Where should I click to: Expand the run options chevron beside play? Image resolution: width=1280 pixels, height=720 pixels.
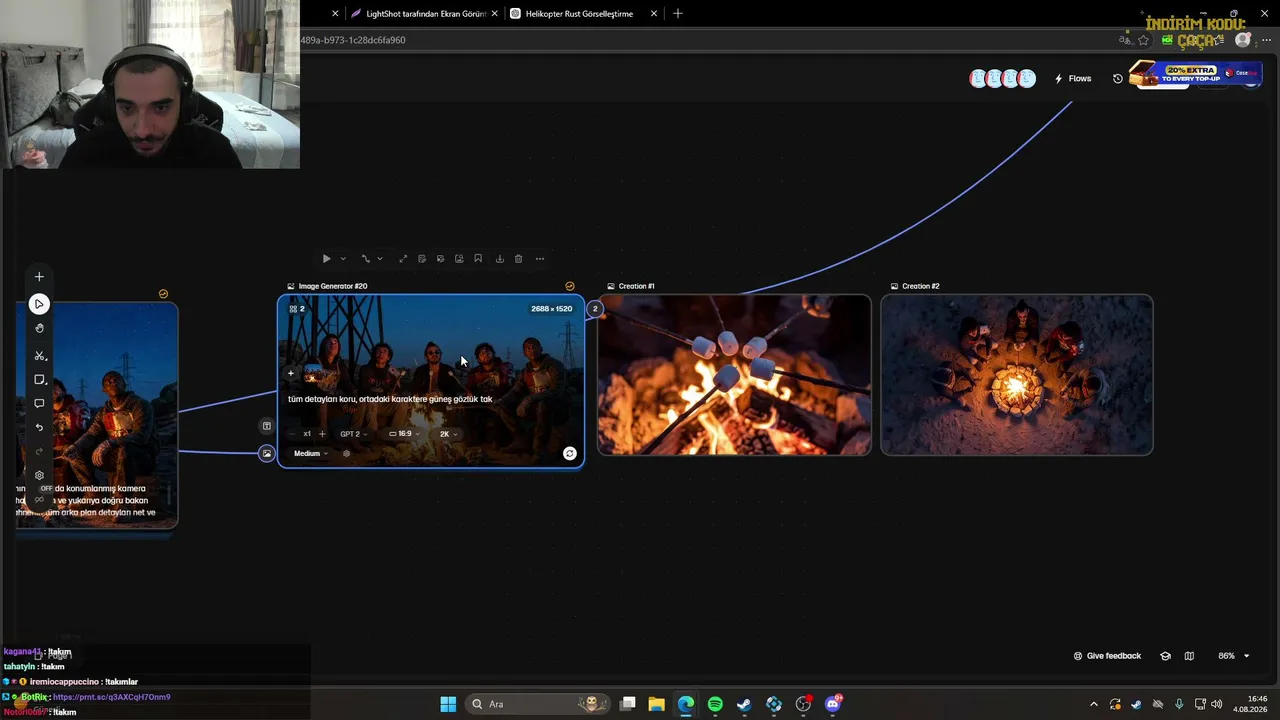342,259
